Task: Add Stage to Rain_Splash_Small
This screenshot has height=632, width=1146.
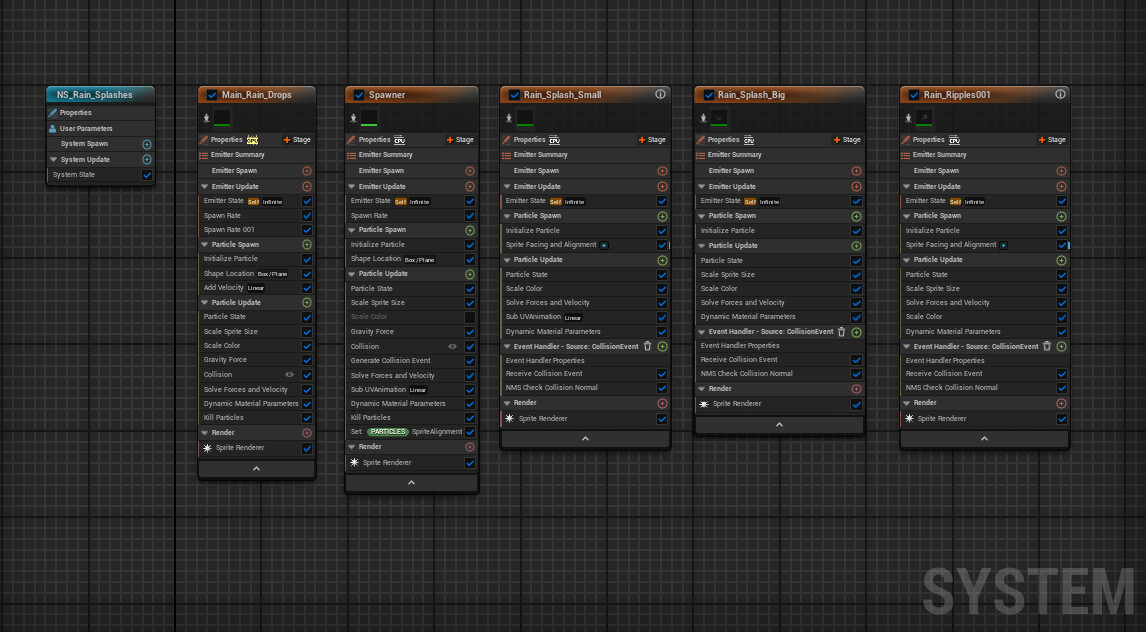Action: 653,140
